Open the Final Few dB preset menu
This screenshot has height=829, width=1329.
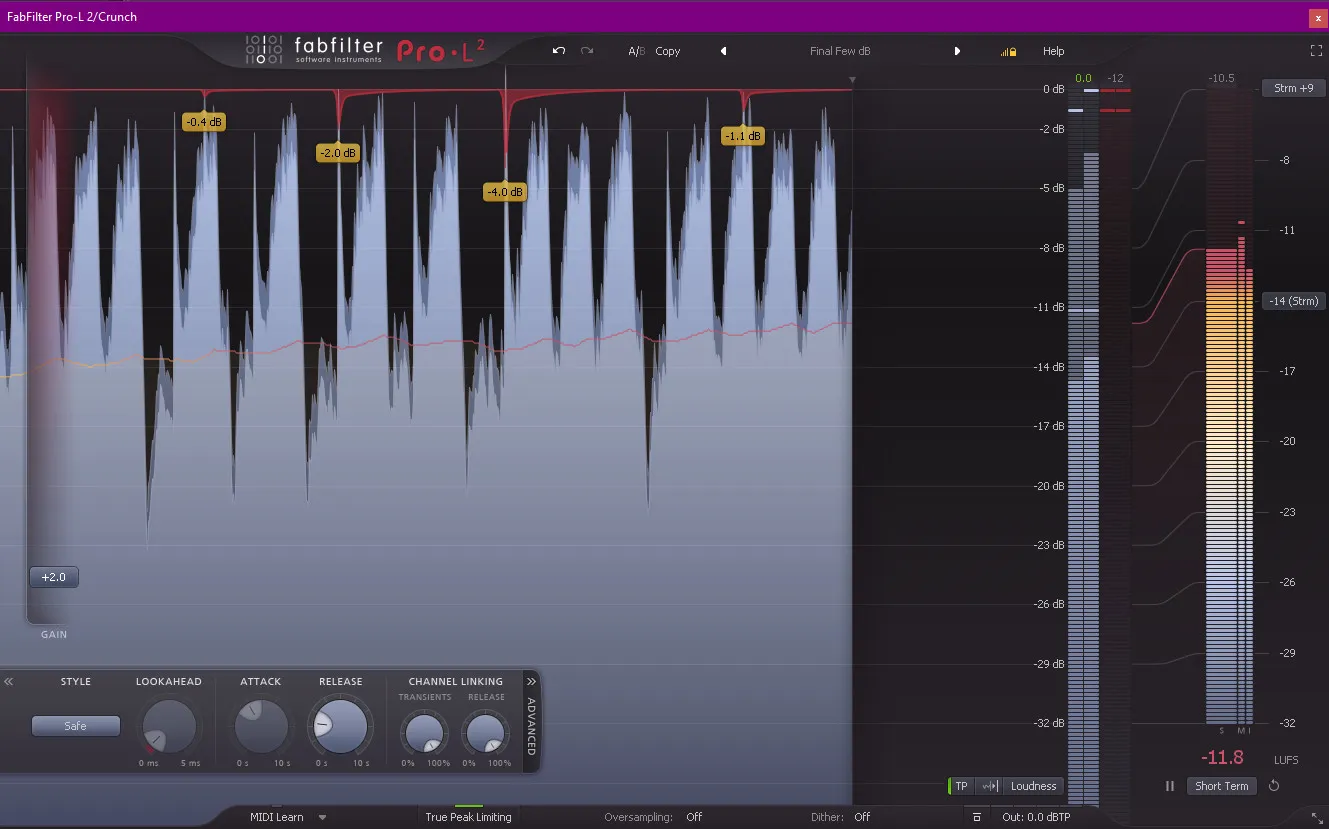pos(839,51)
